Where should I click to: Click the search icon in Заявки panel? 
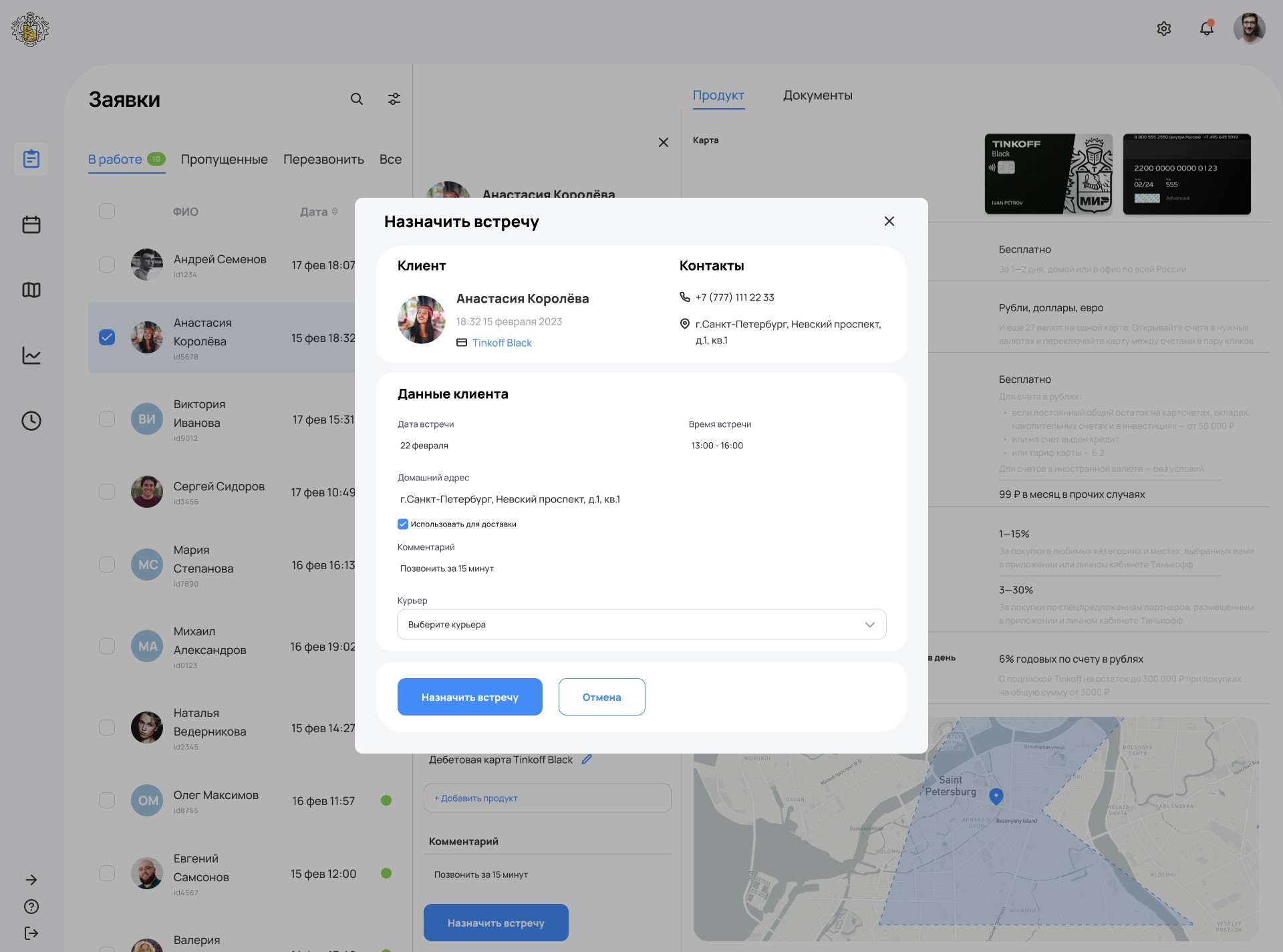357,99
